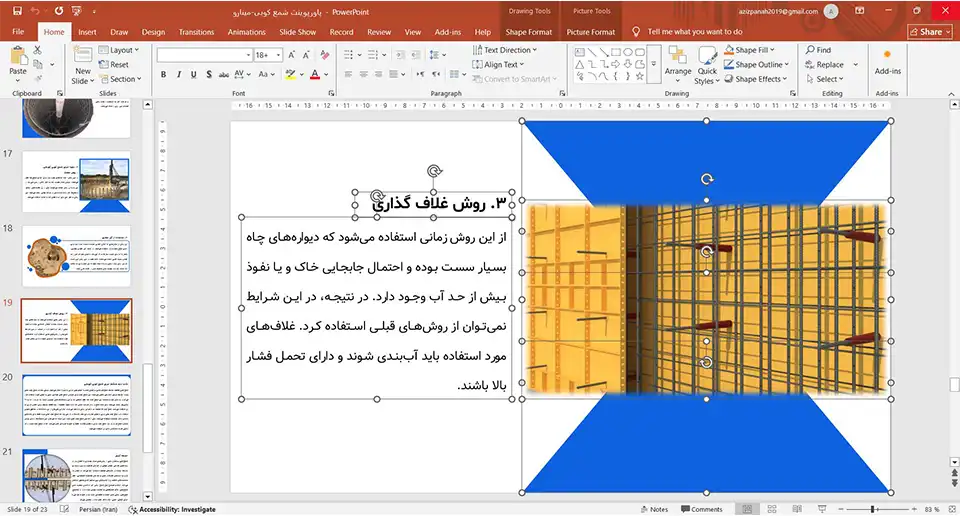Select the Oval shape in the shapes gallery
Image resolution: width=960 pixels, height=516 pixels.
point(628,53)
